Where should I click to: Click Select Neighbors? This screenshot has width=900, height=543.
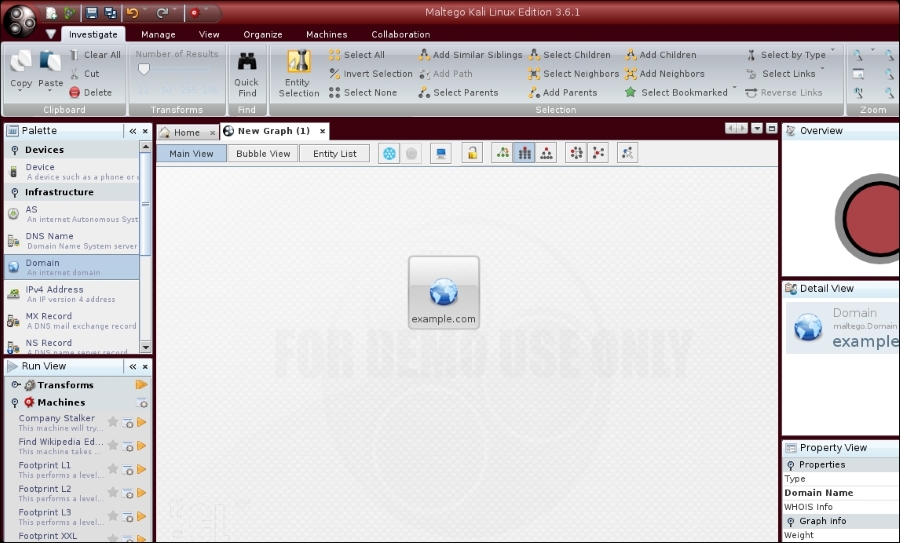click(573, 73)
